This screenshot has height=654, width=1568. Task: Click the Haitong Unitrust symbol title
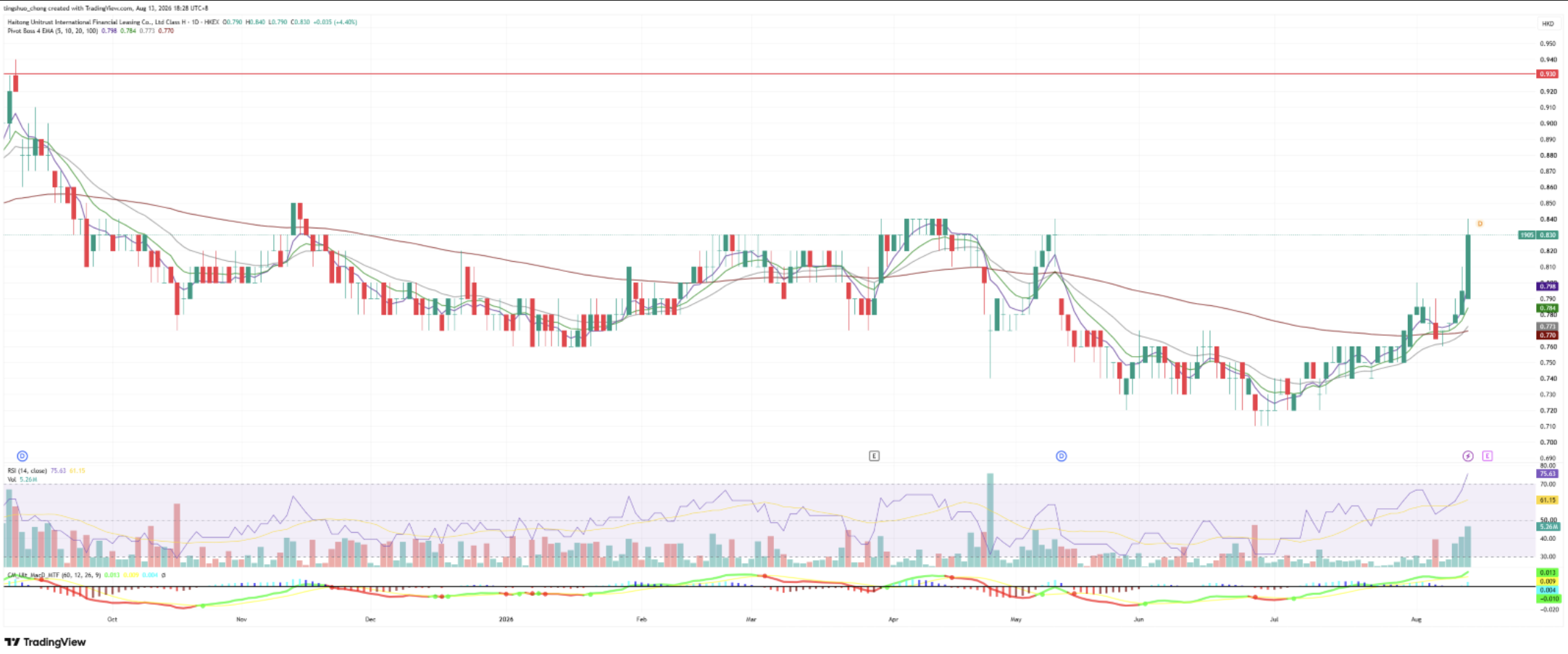(x=112, y=22)
